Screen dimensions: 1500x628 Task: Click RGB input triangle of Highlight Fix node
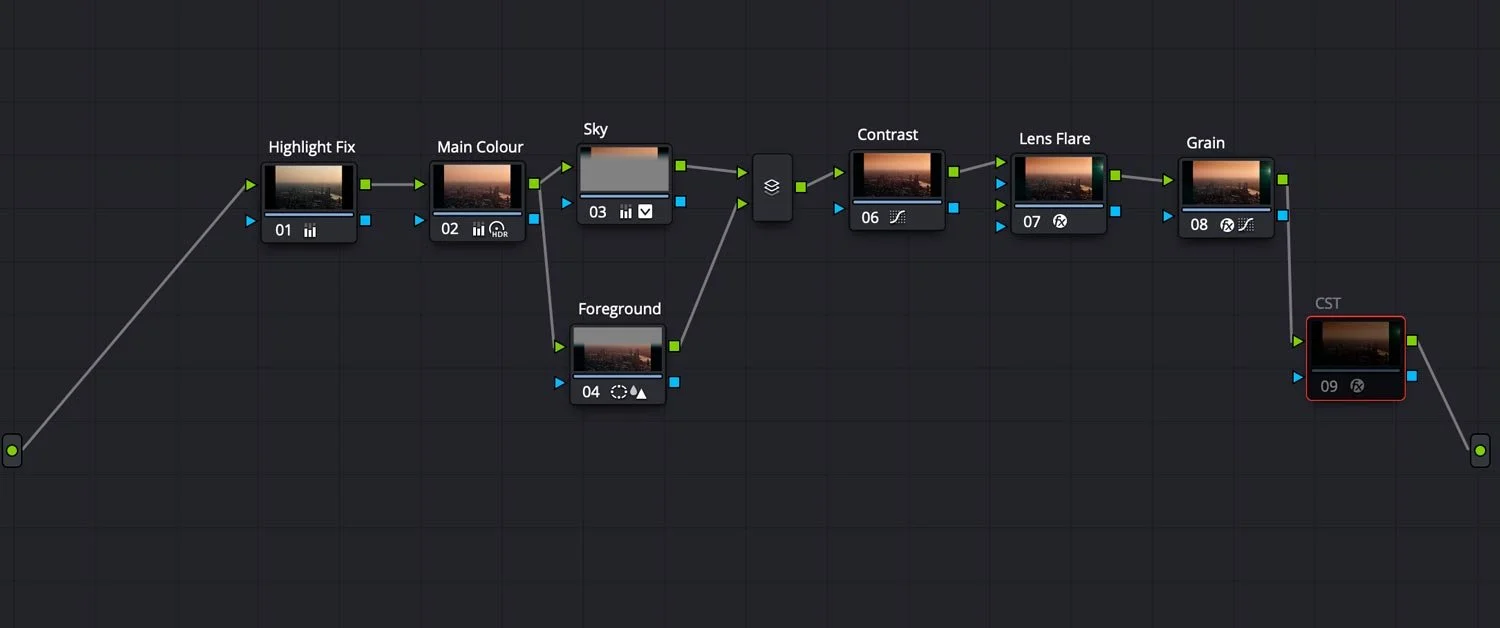251,185
